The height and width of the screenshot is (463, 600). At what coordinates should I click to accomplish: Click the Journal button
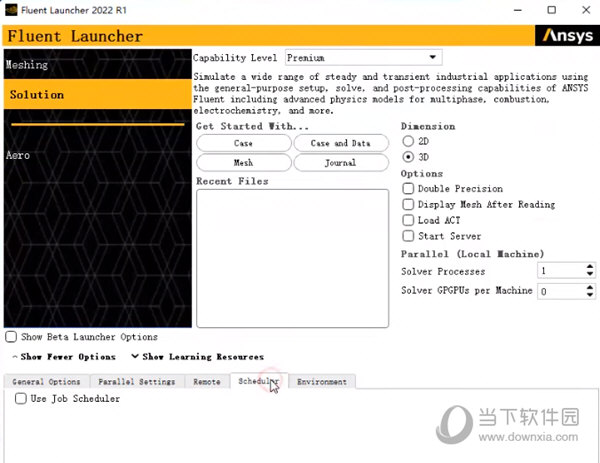click(x=341, y=163)
